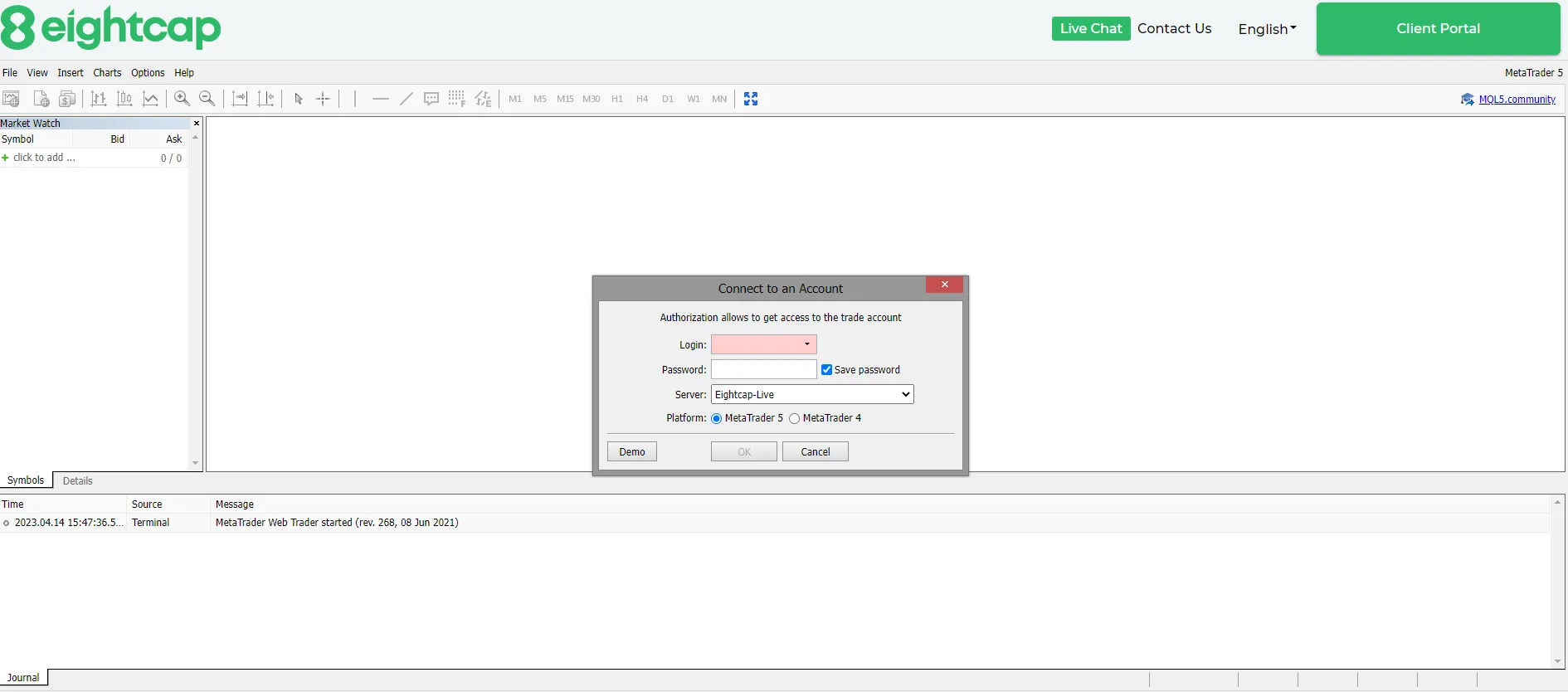1568x692 pixels.
Task: Open the Contact Us link
Action: tap(1175, 28)
